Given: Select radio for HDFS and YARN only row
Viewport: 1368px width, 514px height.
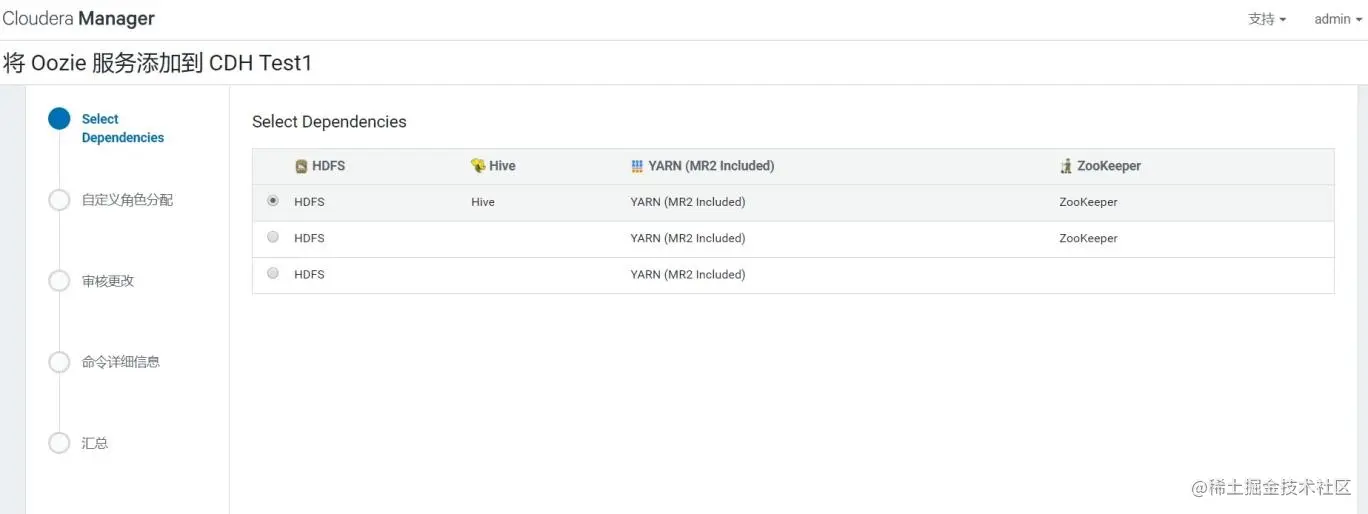Looking at the screenshot, I should 273,273.
